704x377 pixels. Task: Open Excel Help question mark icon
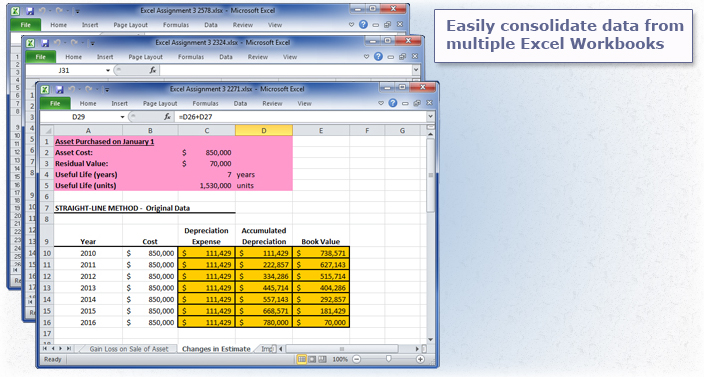[393, 103]
